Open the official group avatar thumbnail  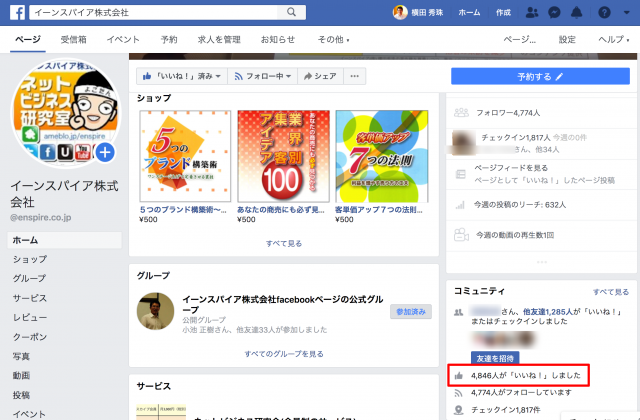(x=156, y=311)
